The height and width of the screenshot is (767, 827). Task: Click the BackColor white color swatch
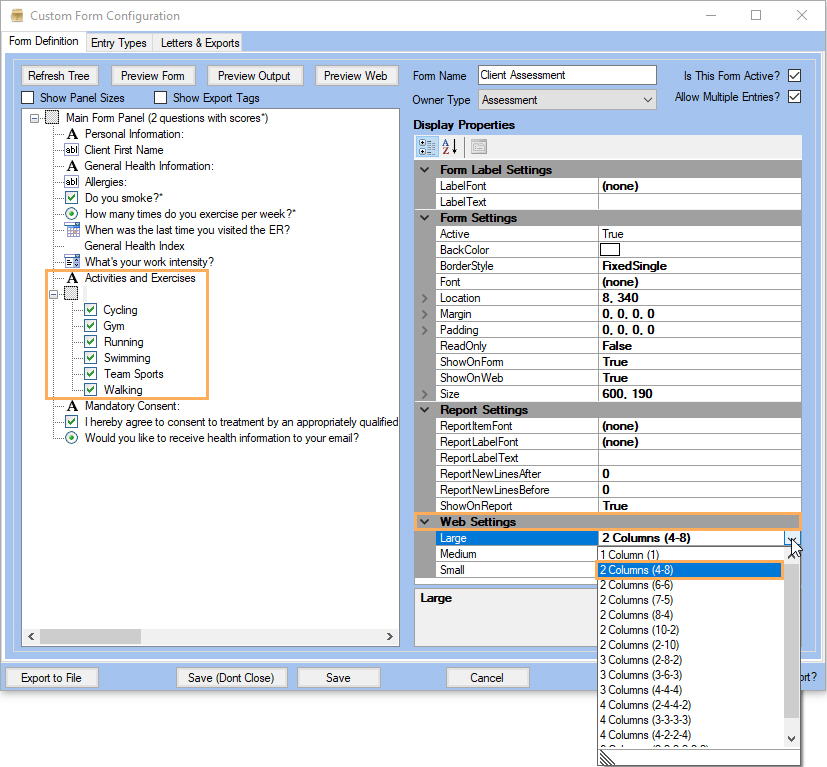click(x=610, y=250)
